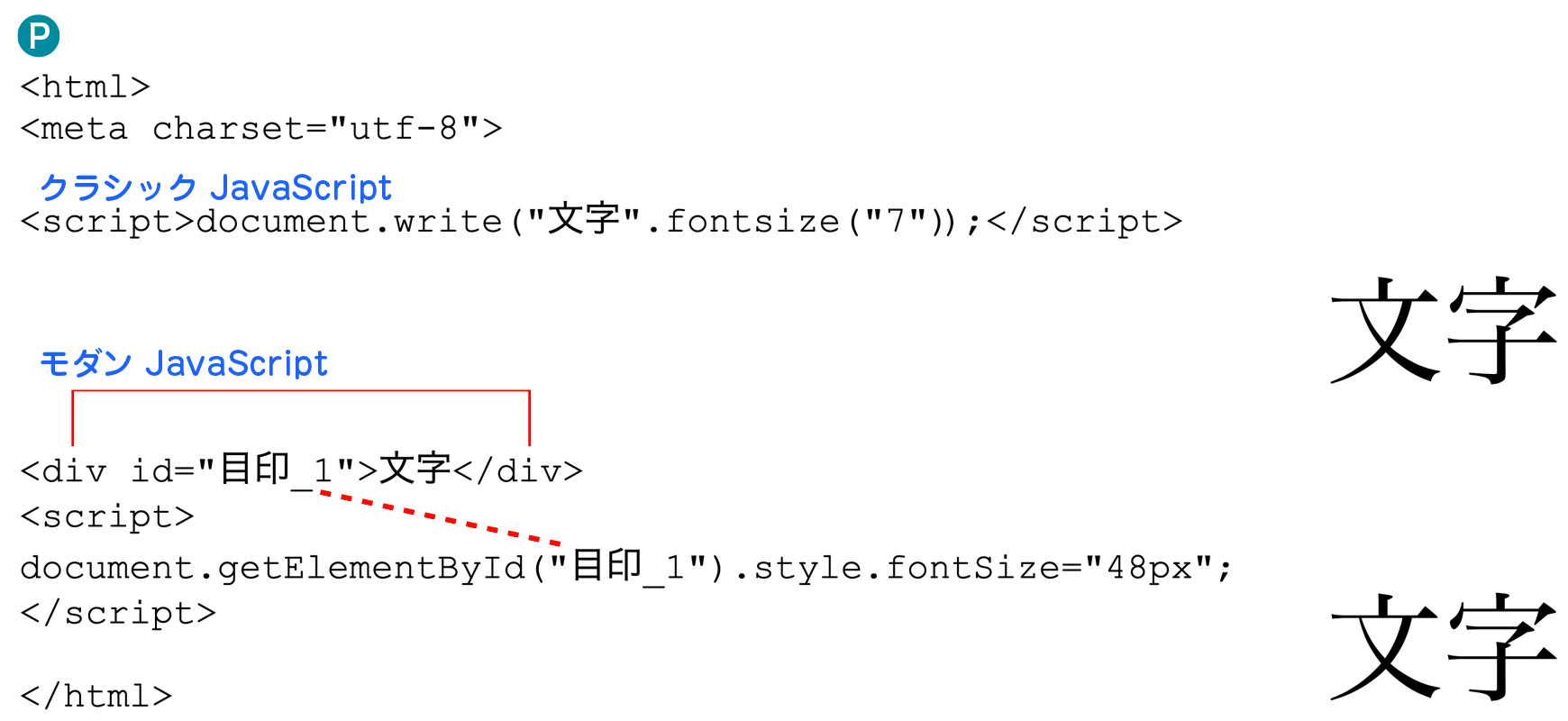Click the teal circular P icon
Screen dimensions: 1568x721
(x=39, y=36)
